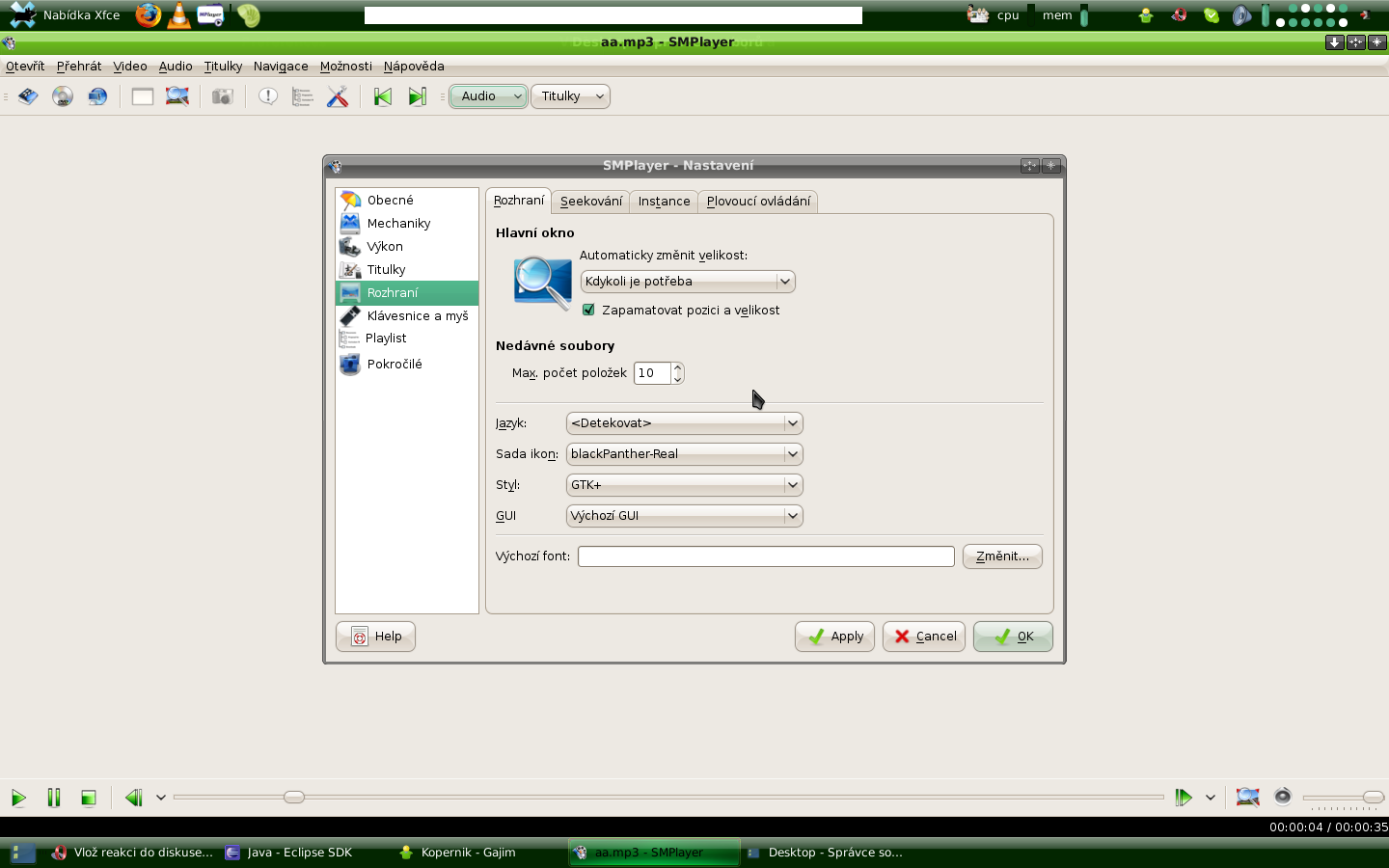Click Změnit font button
Image resolution: width=1389 pixels, height=868 pixels.
coord(1002,556)
